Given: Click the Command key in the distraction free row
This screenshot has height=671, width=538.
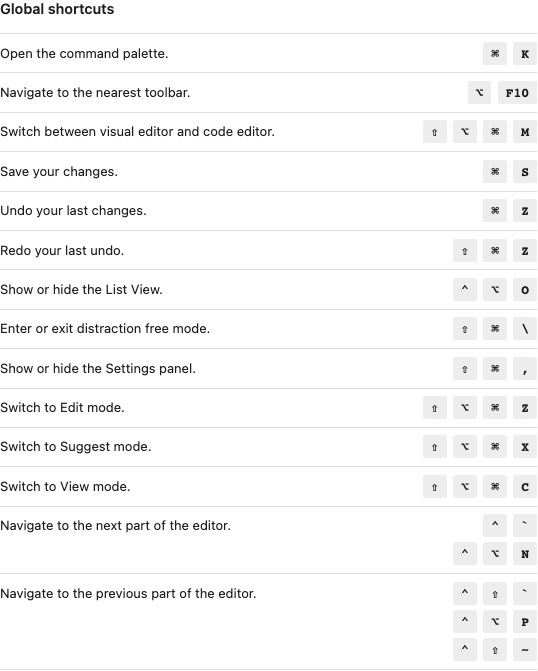Looking at the screenshot, I should (x=495, y=329).
